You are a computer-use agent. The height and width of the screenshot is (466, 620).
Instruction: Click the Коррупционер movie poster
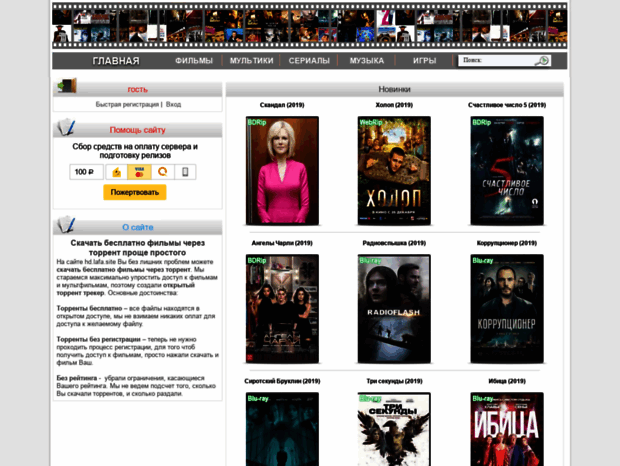(507, 309)
